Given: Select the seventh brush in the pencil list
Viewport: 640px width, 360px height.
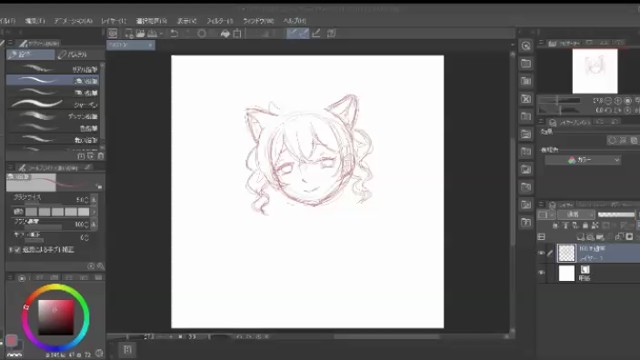Looking at the screenshot, I should click(52, 140).
